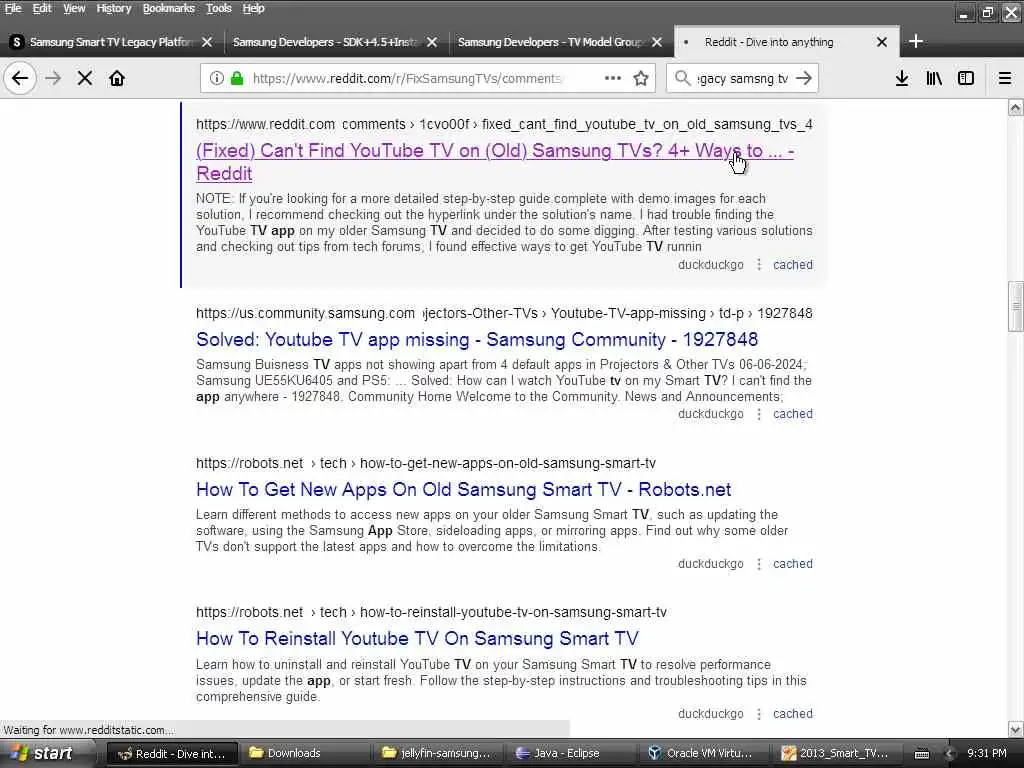The width and height of the screenshot is (1024, 768).
Task: Submit search with the arrow in search box
Action: pyautogui.click(x=804, y=78)
